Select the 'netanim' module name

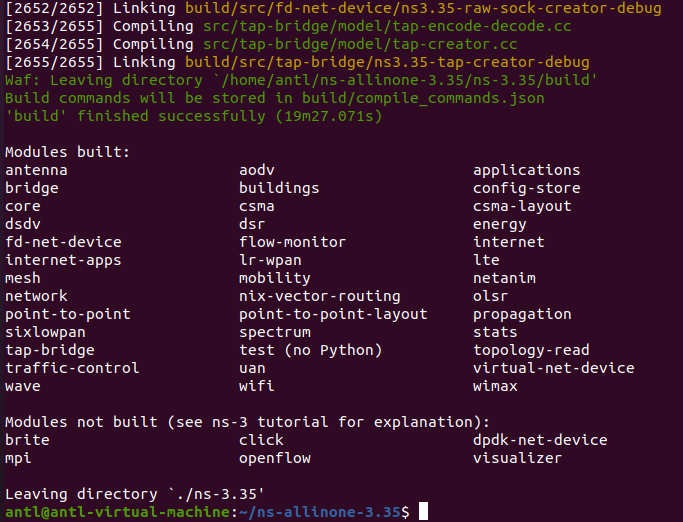click(x=504, y=278)
